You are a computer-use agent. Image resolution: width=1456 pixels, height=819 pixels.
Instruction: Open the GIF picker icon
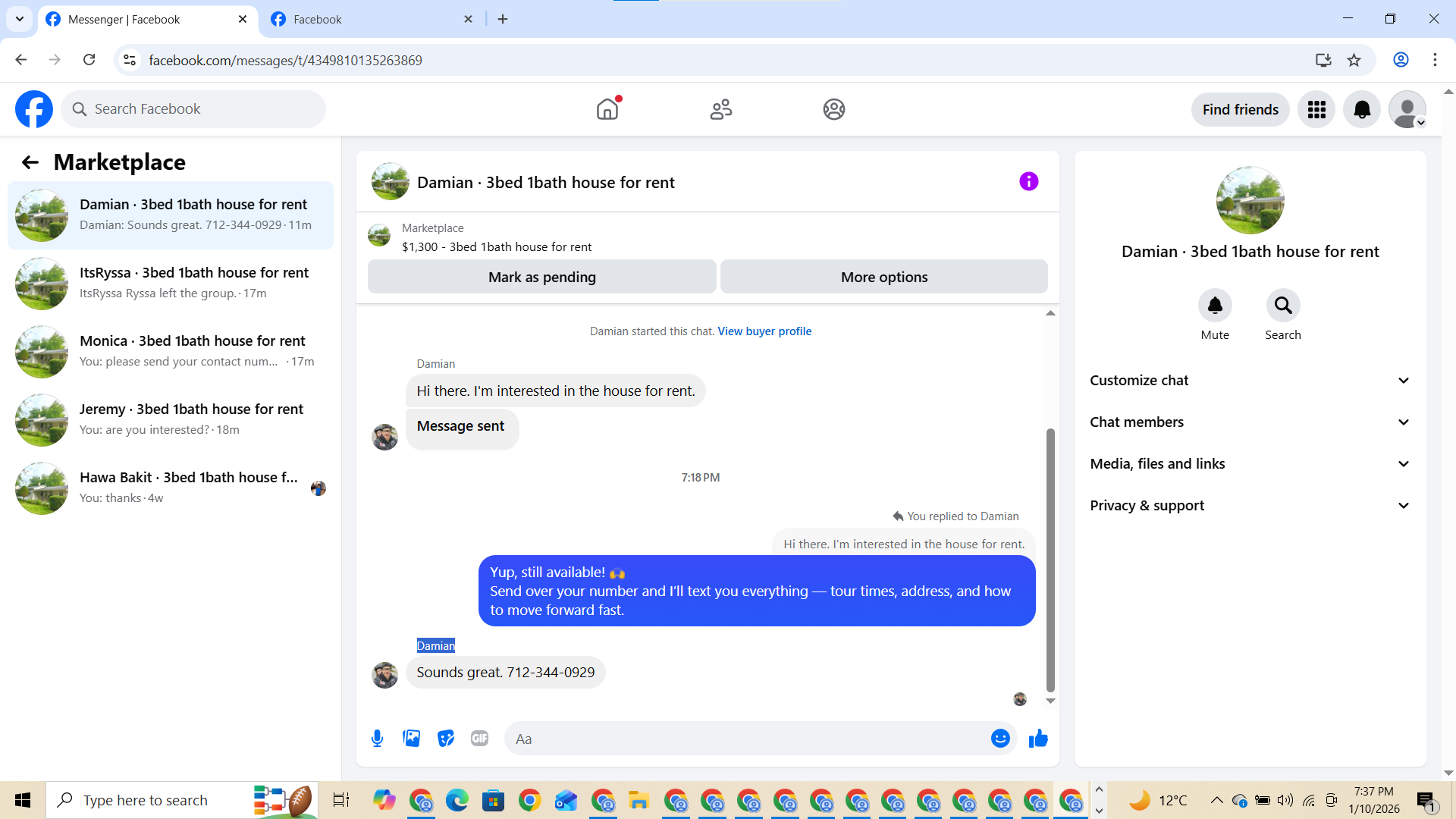coord(479,738)
